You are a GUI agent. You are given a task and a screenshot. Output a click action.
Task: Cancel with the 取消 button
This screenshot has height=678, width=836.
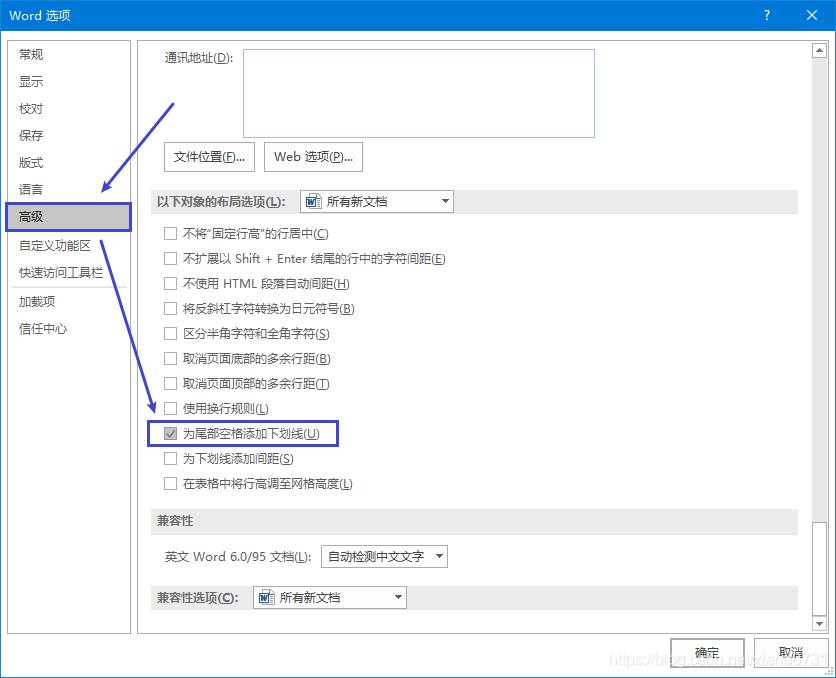[791, 652]
